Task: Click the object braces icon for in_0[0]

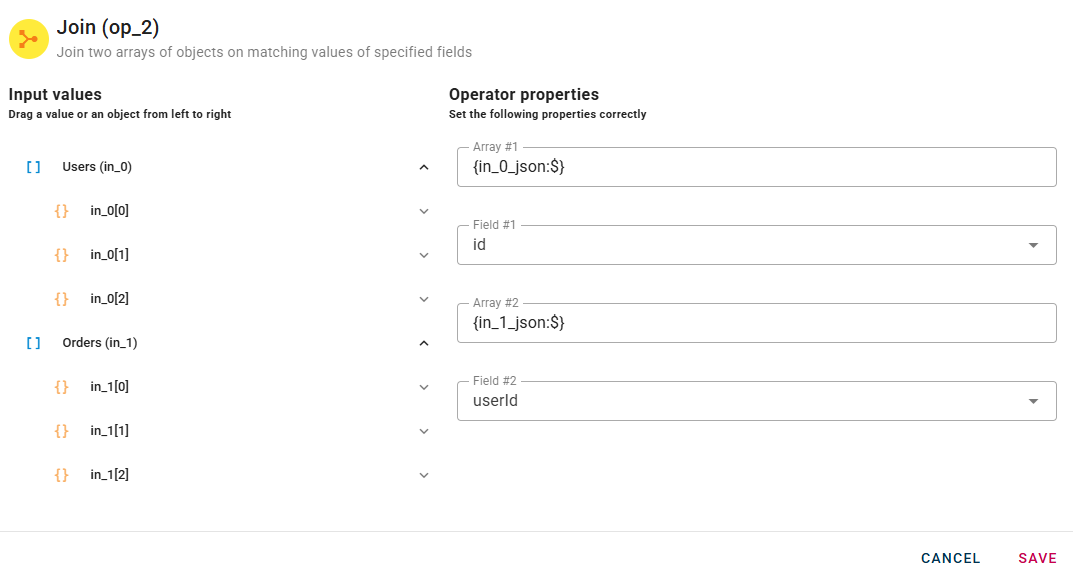Action: coord(62,211)
